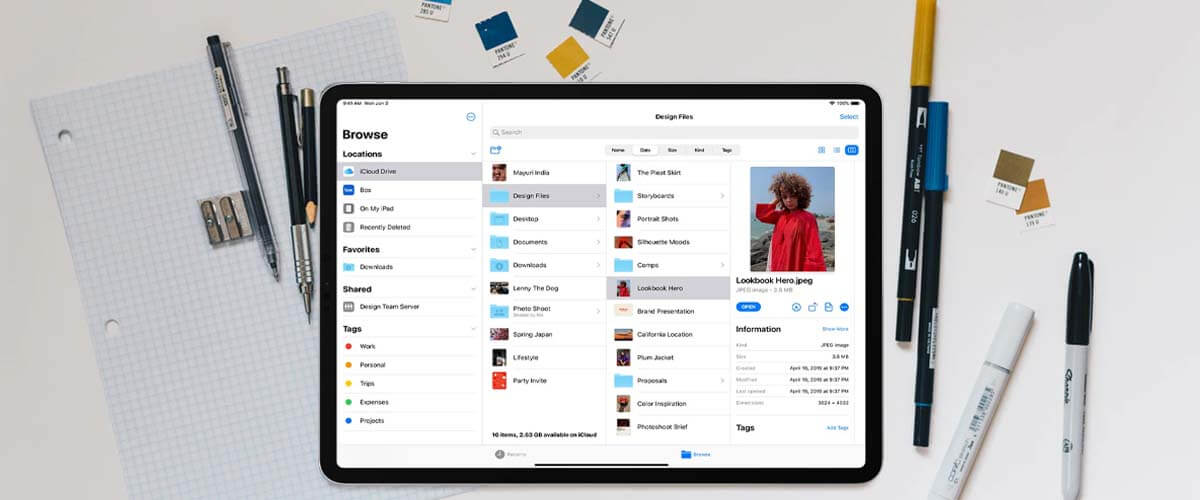The width and height of the screenshot is (1200, 500).
Task: Open Design Team Server under Shared
Action: tap(411, 307)
